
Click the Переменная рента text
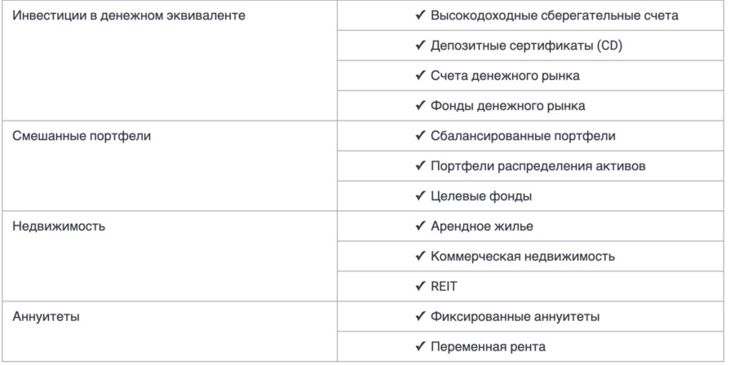[488, 347]
